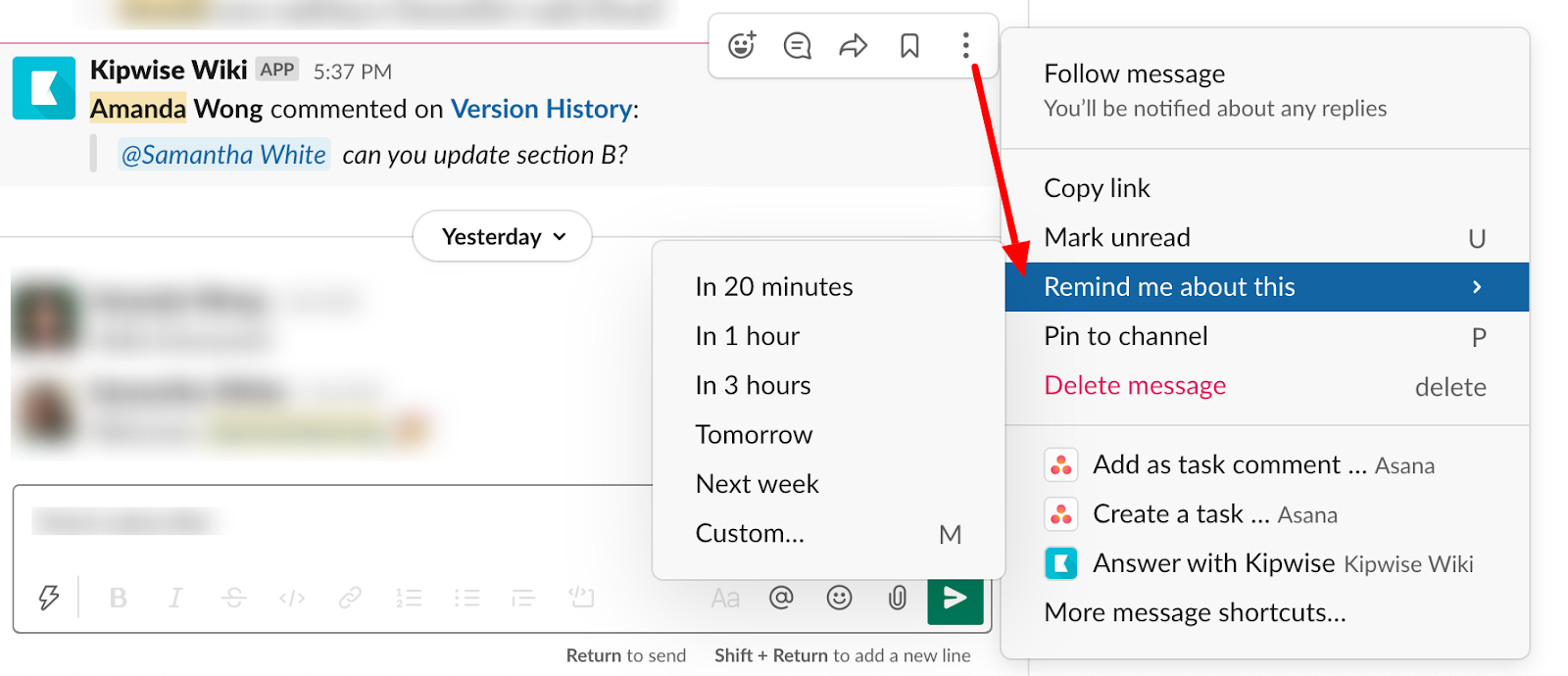Bookmark this message with the bookmark icon
The image size is (1568, 676).
(x=909, y=45)
